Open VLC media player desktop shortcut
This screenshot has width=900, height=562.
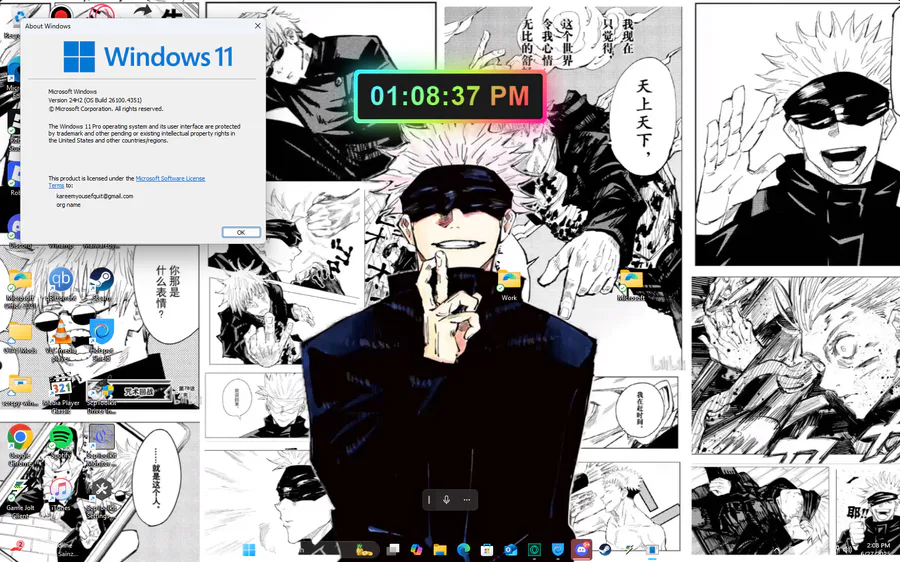tap(61, 340)
